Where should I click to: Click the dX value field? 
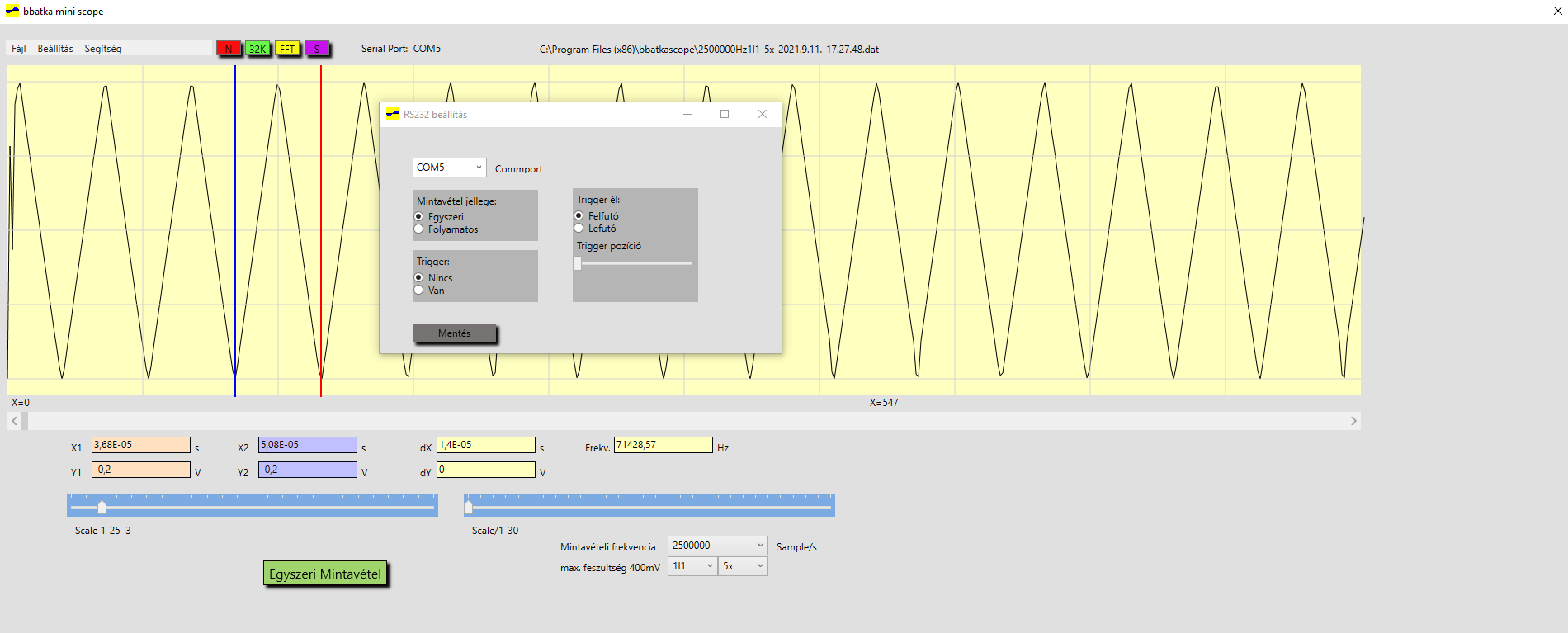coord(486,445)
